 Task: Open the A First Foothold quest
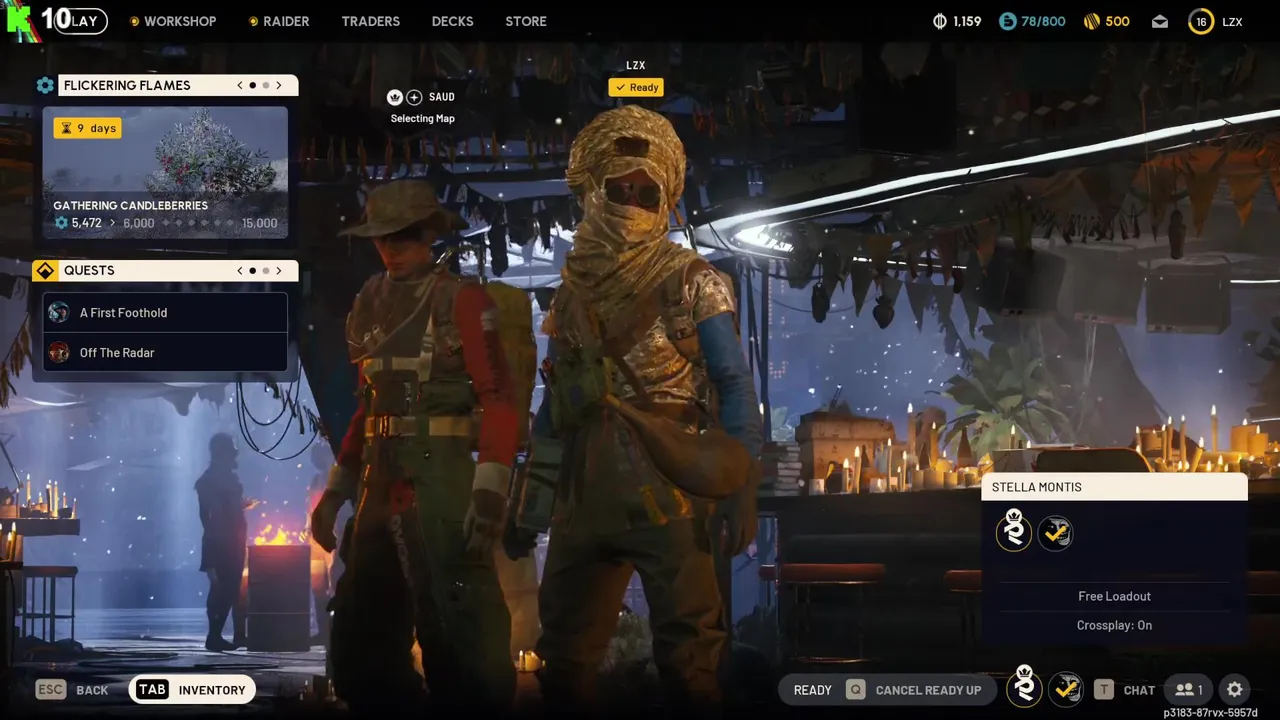pyautogui.click(x=165, y=313)
